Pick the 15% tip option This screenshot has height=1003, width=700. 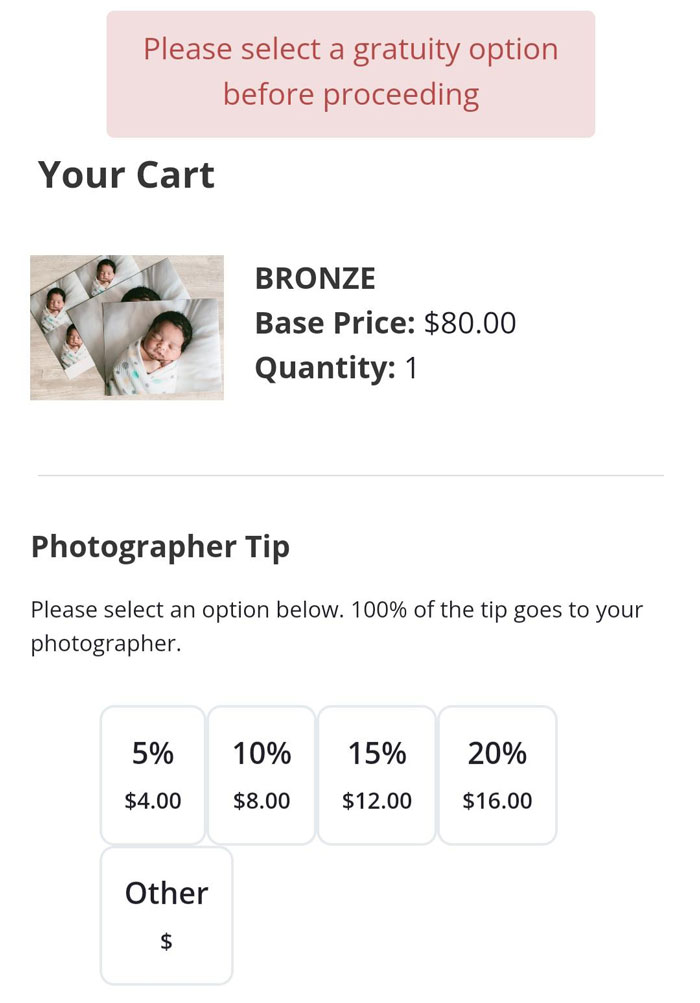click(x=377, y=774)
